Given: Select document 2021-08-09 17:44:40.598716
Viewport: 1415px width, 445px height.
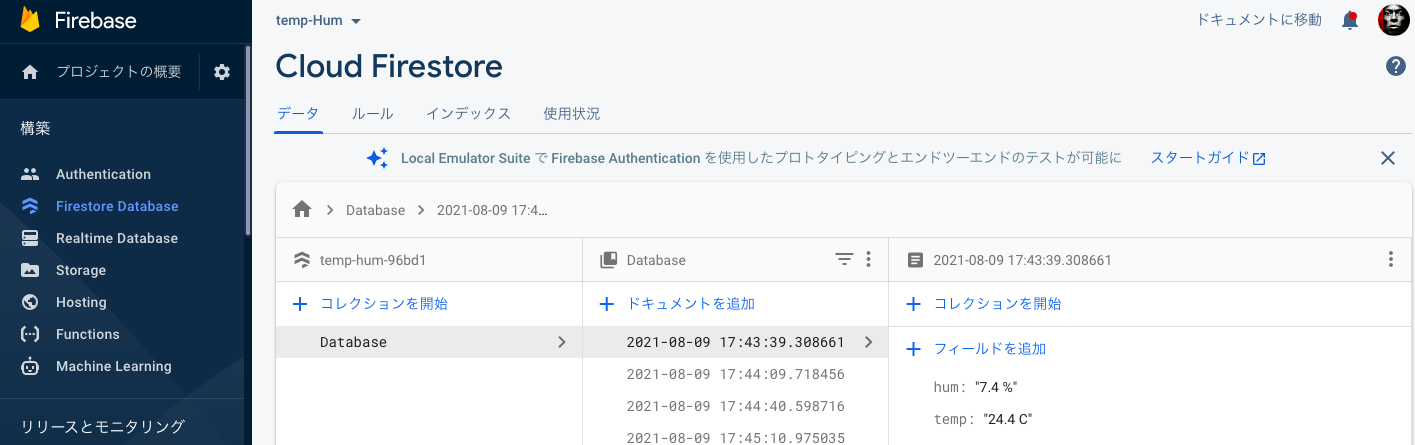Looking at the screenshot, I should click(735, 406).
